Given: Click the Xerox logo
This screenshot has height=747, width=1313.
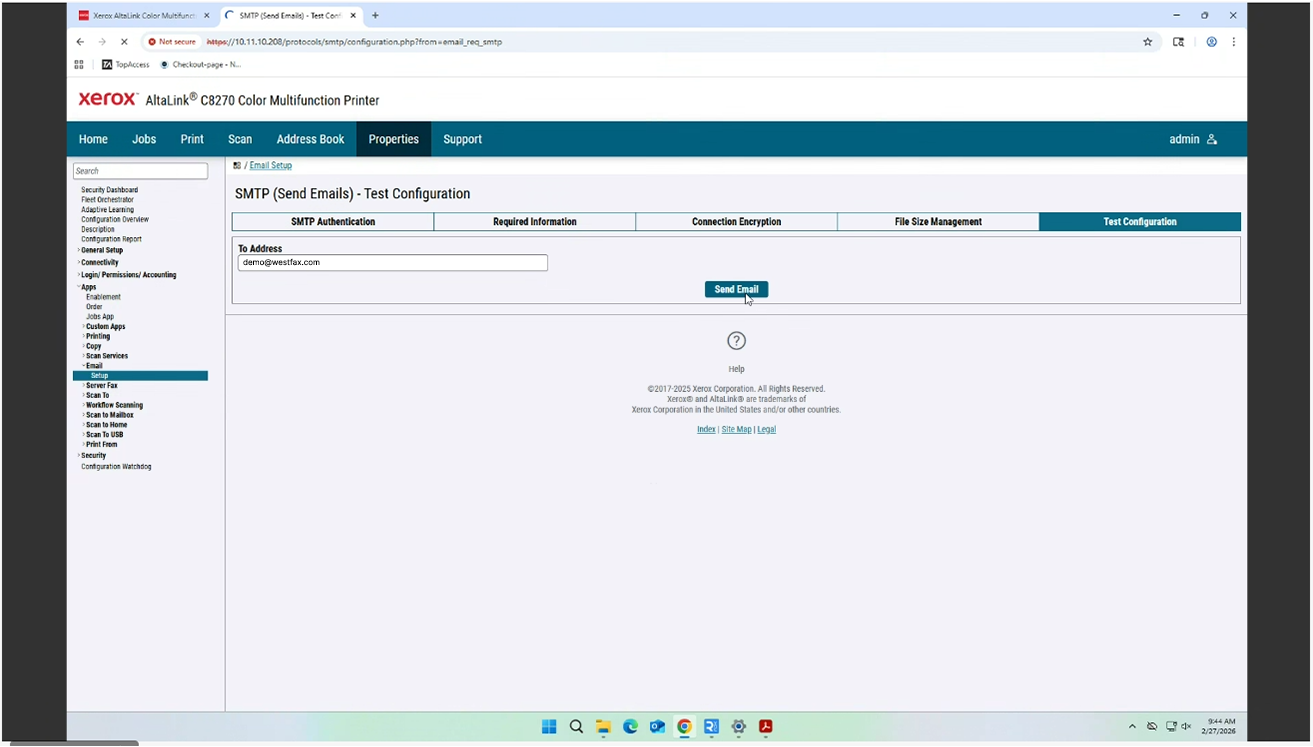Looking at the screenshot, I should click(106, 99).
